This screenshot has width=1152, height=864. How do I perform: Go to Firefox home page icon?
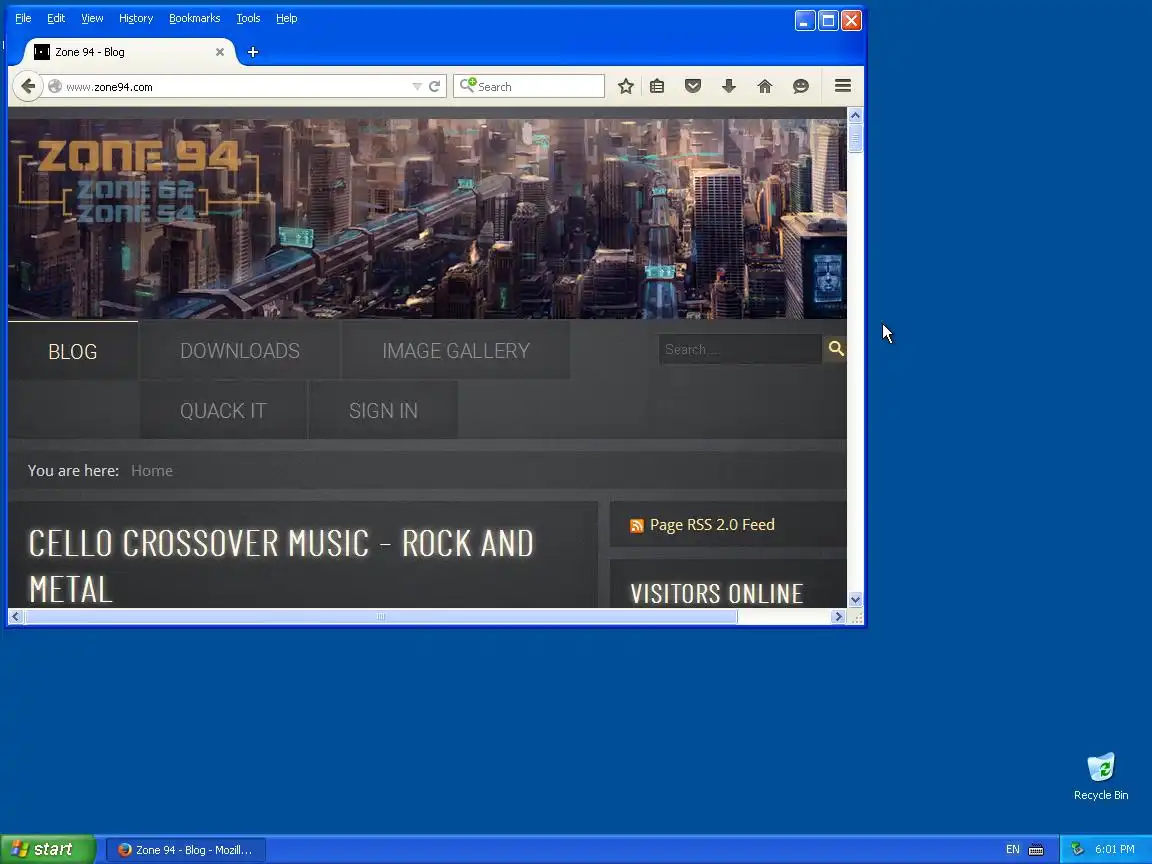coord(765,87)
